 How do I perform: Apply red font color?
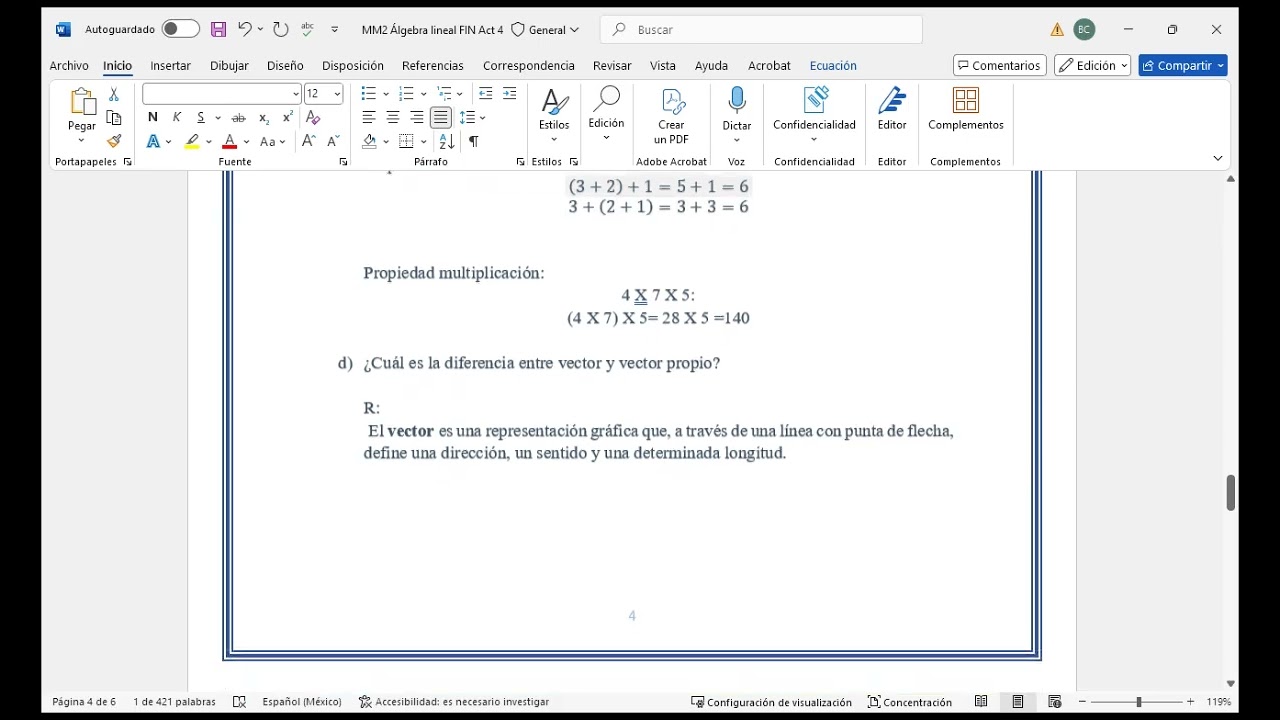click(x=230, y=142)
